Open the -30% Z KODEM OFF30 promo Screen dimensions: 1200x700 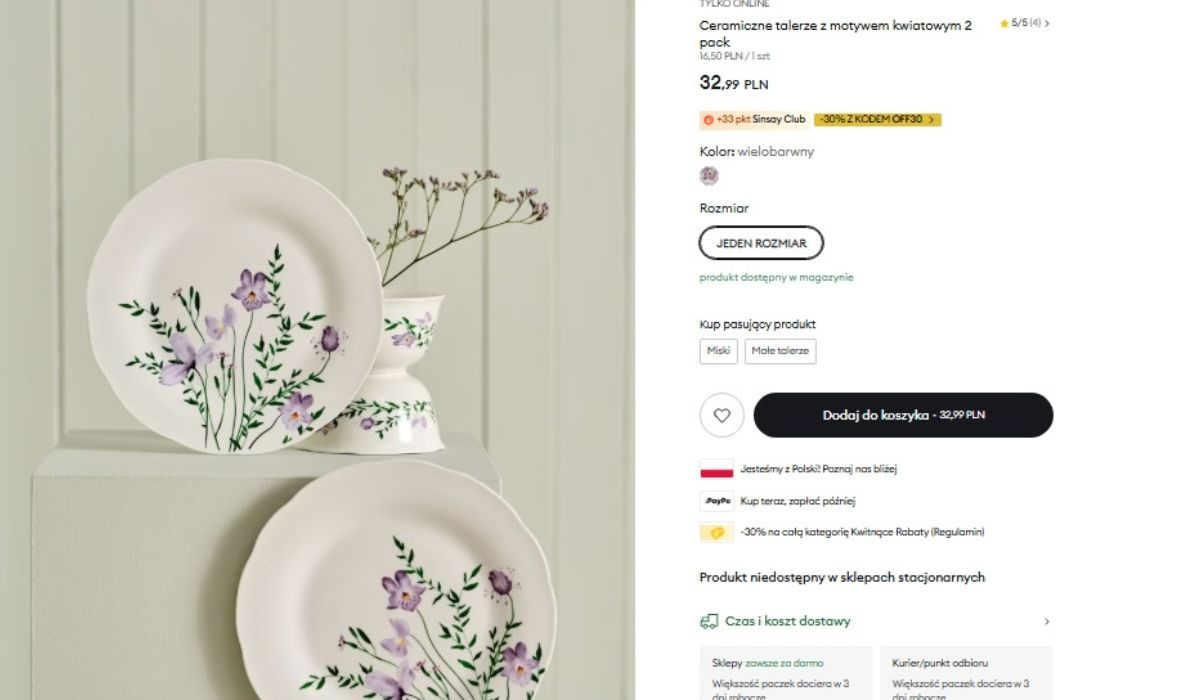[x=877, y=120]
